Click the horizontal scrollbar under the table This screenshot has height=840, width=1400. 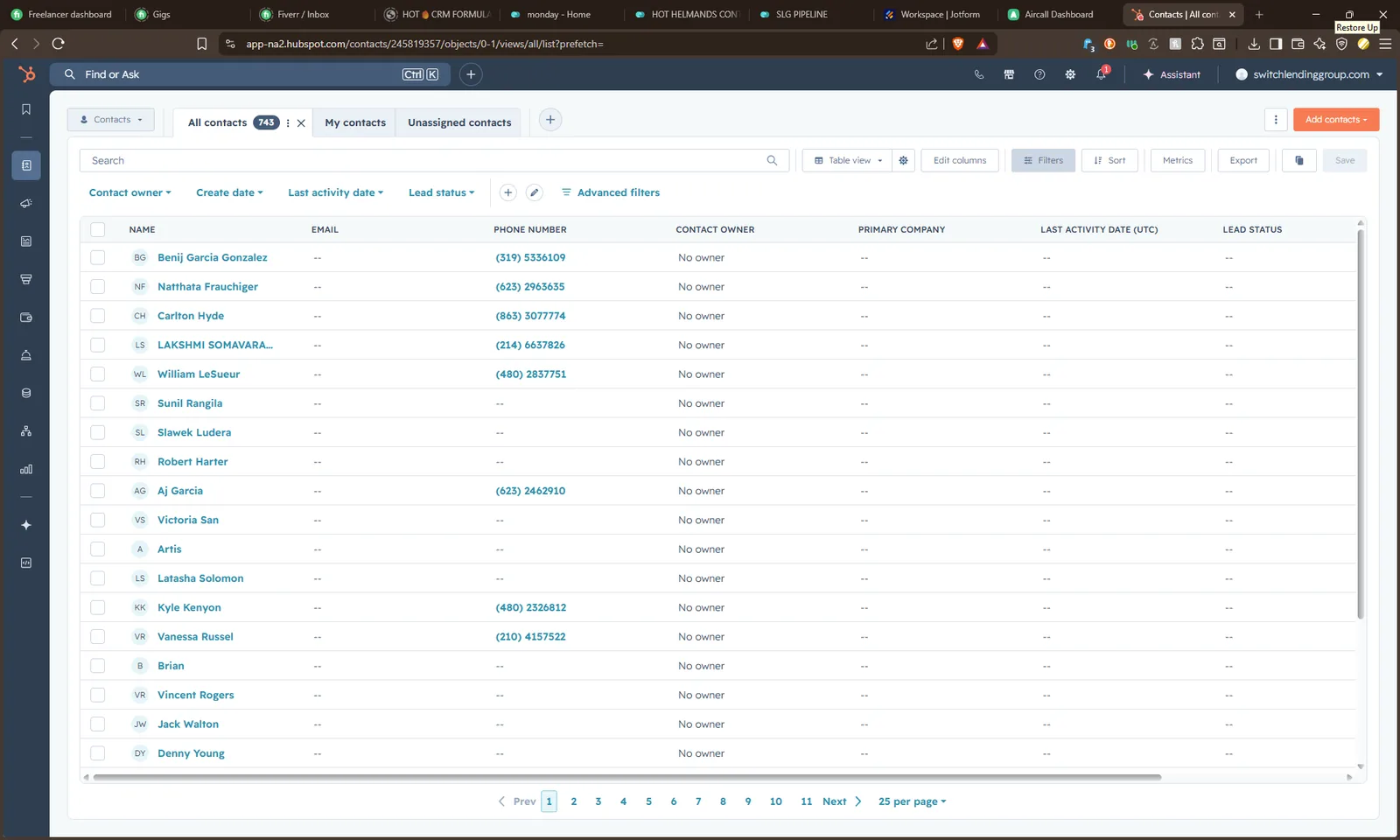[626, 777]
